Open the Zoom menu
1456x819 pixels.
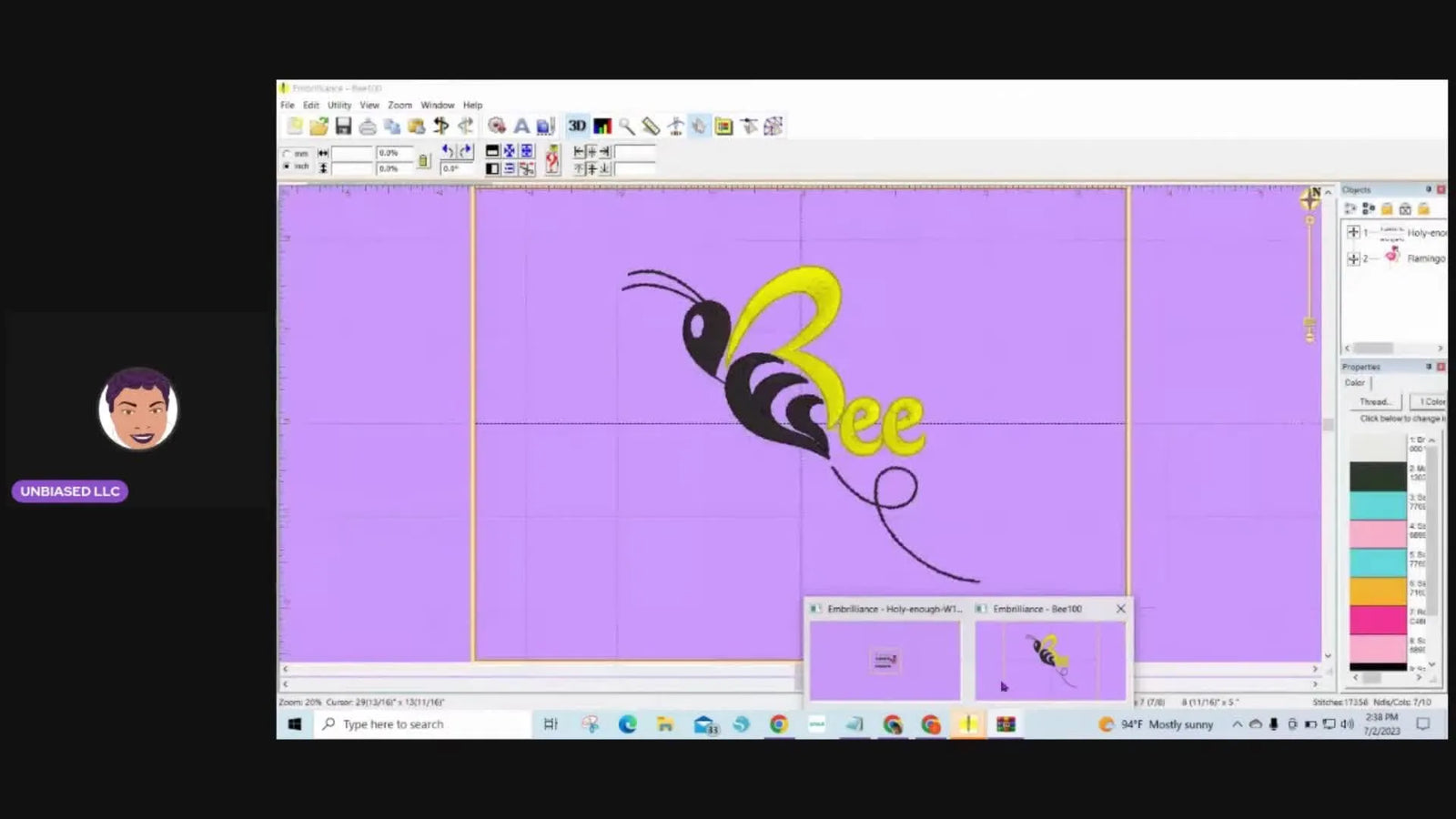(400, 106)
